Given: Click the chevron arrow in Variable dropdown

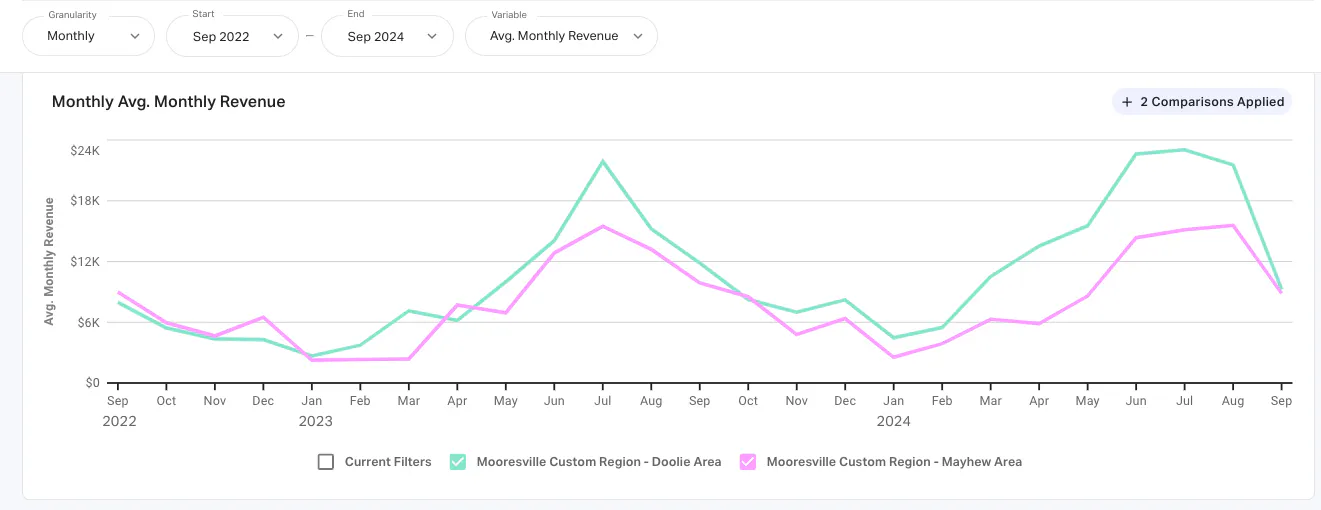Looking at the screenshot, I should pos(637,36).
